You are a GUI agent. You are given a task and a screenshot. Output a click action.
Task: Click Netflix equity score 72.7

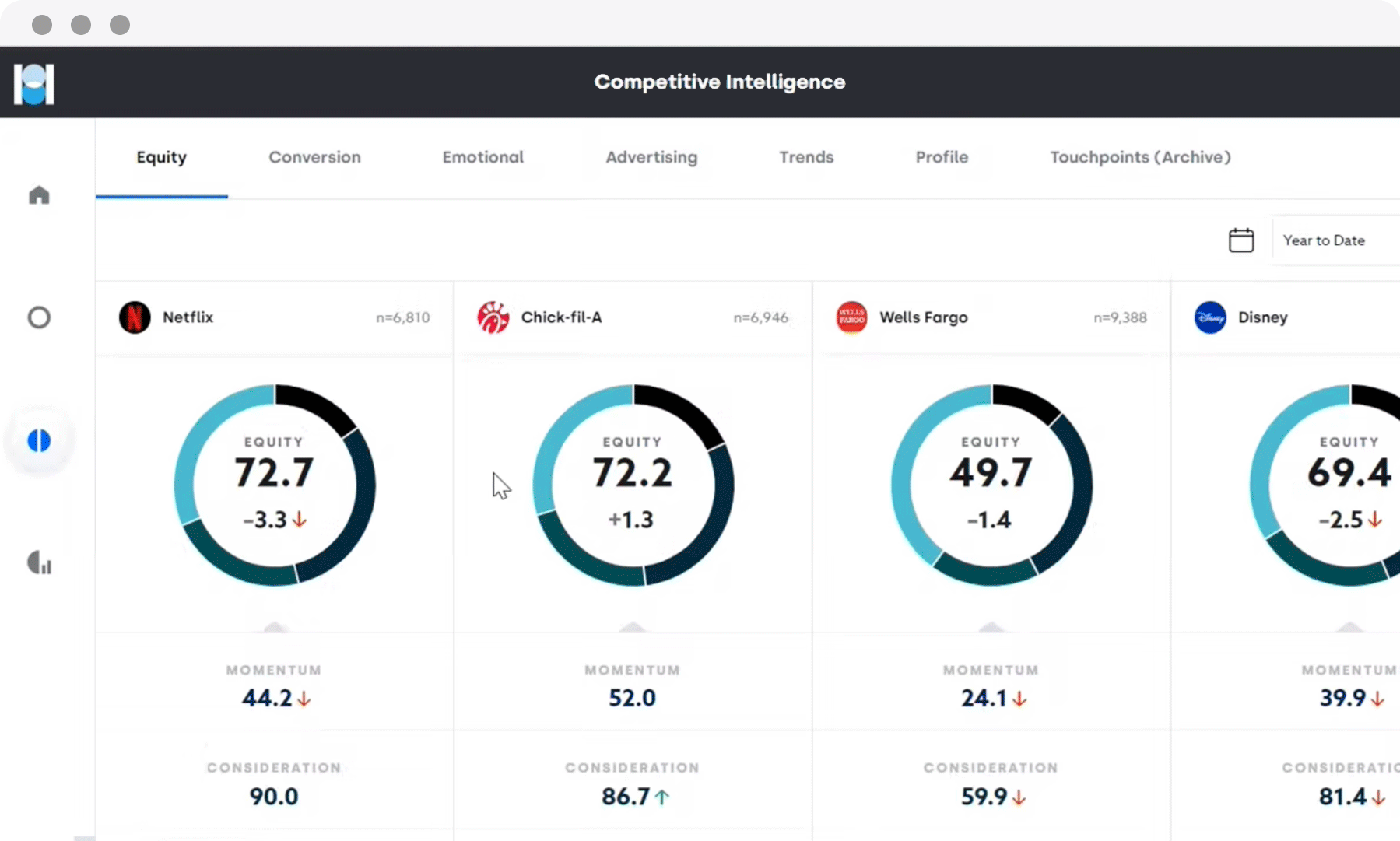click(x=274, y=472)
